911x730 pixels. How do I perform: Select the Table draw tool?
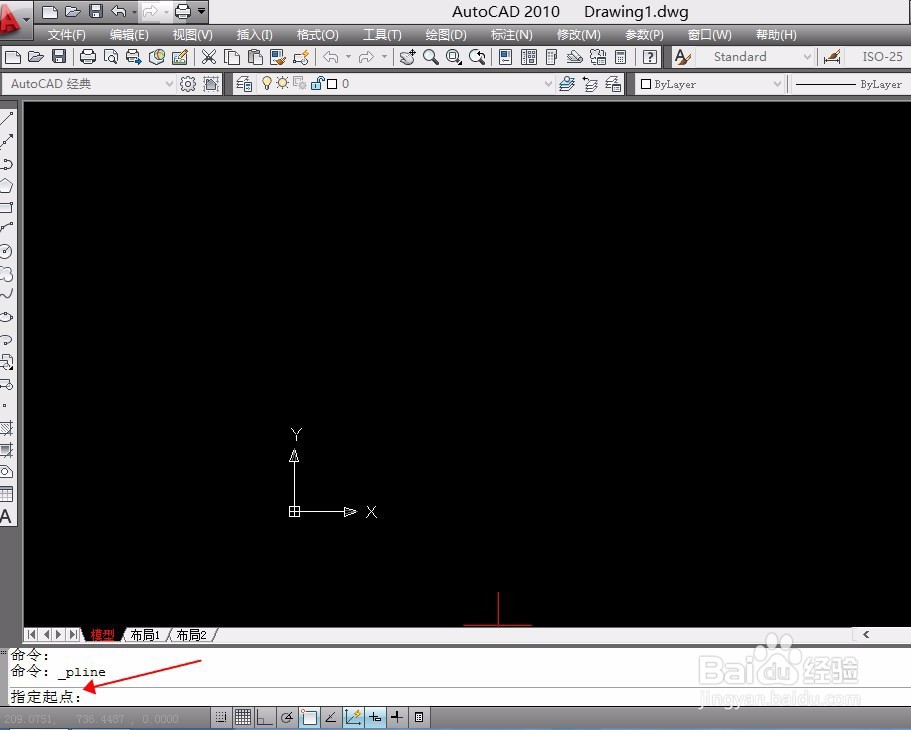[x=6, y=494]
